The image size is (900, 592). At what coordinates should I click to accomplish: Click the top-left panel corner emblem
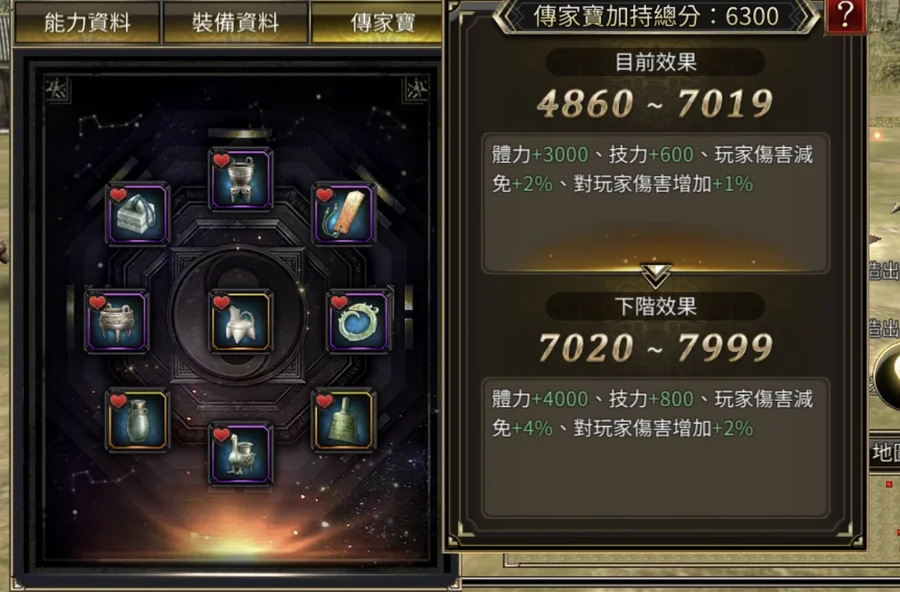(x=57, y=89)
